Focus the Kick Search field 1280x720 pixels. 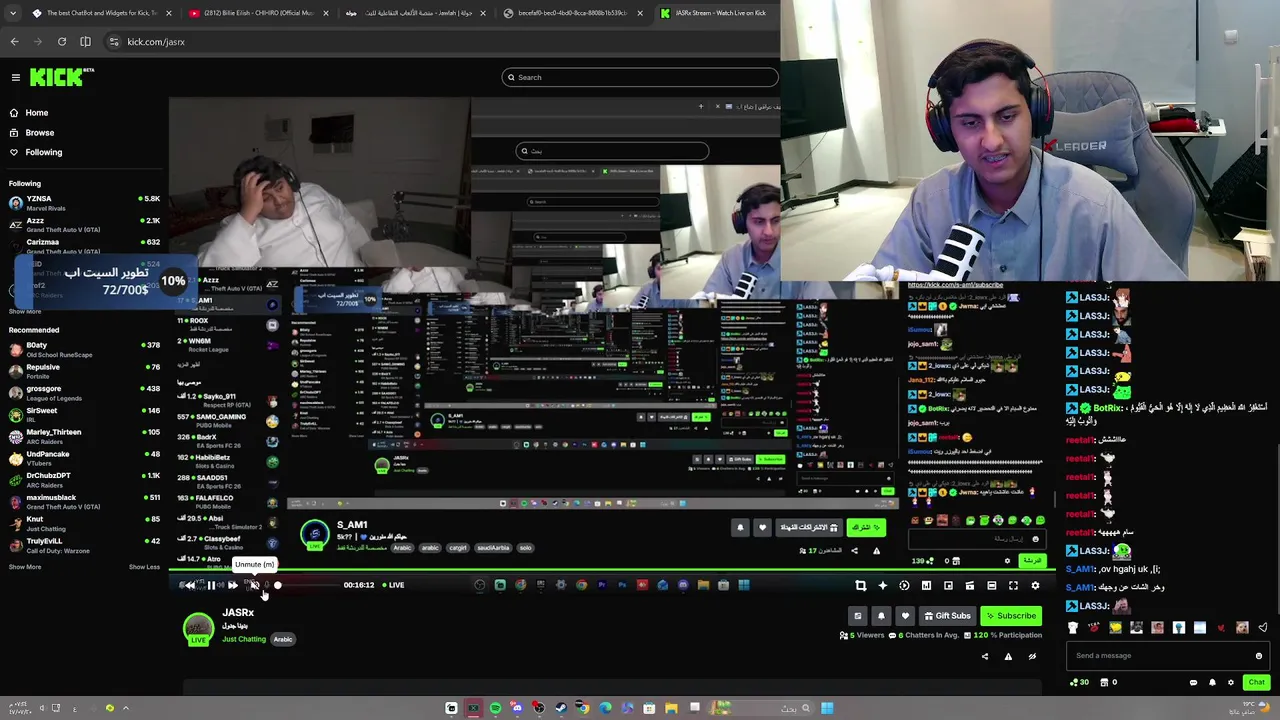pyautogui.click(x=640, y=77)
